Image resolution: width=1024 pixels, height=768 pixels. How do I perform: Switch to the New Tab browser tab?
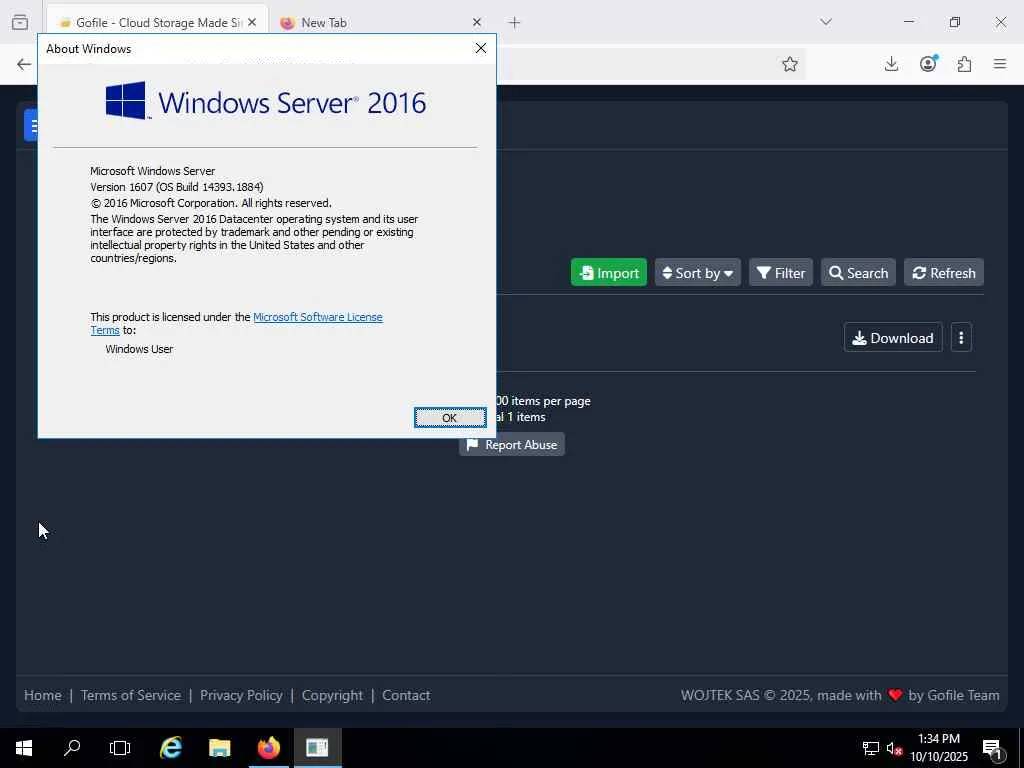click(380, 22)
